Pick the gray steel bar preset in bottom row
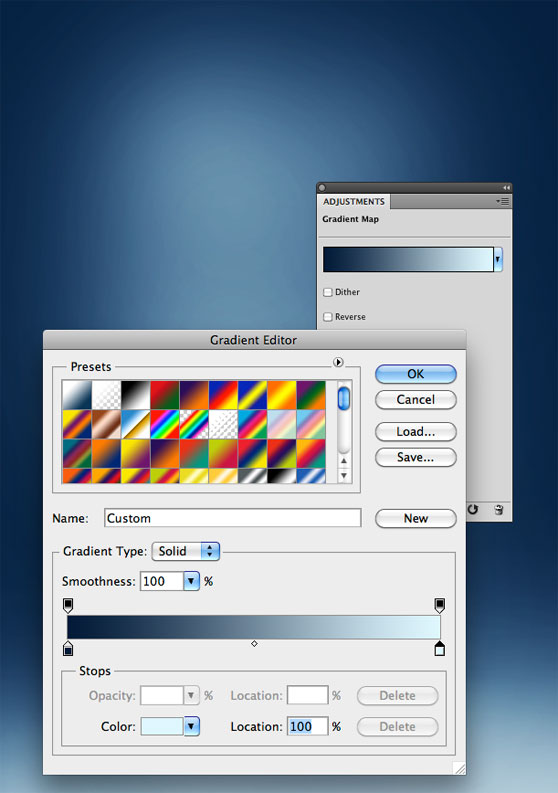This screenshot has height=793, width=558. click(253, 475)
